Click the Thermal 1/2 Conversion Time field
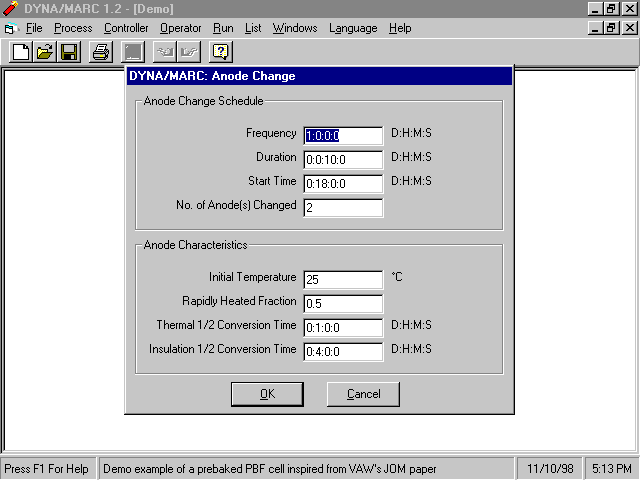This screenshot has height=480, width=640. [343, 328]
